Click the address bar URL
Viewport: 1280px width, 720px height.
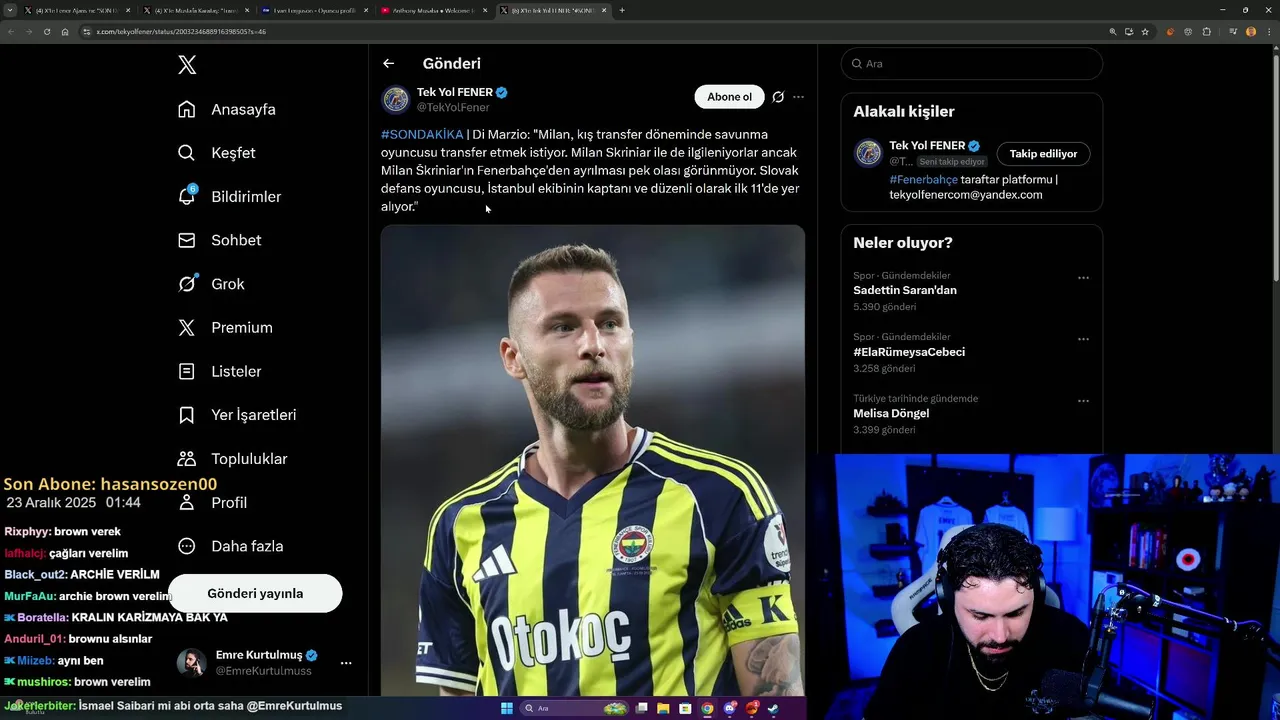pos(181,31)
